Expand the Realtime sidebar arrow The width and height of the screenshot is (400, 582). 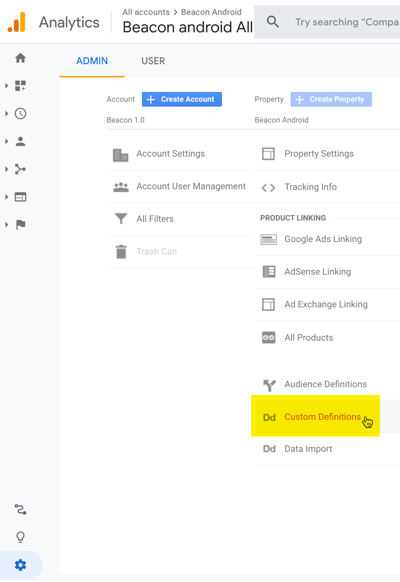pyautogui.click(x=6, y=114)
